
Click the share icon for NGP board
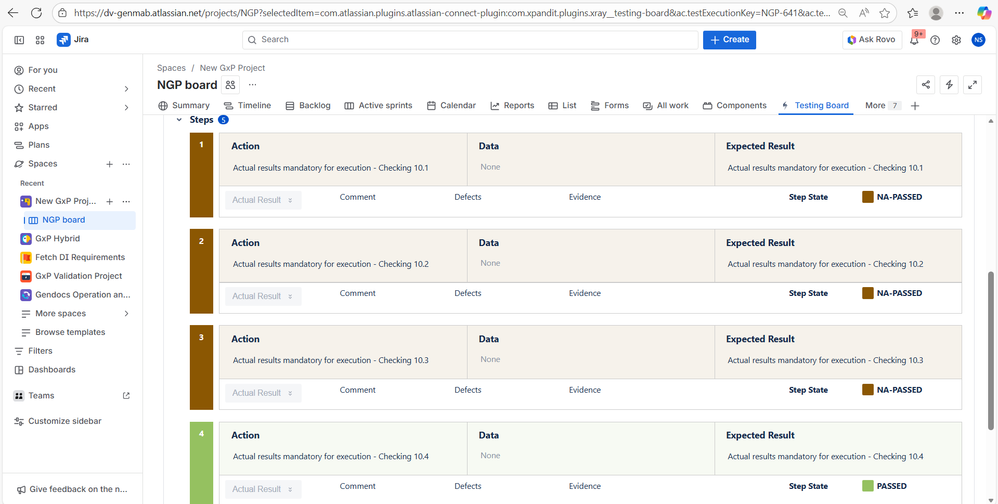pyautogui.click(x=926, y=85)
